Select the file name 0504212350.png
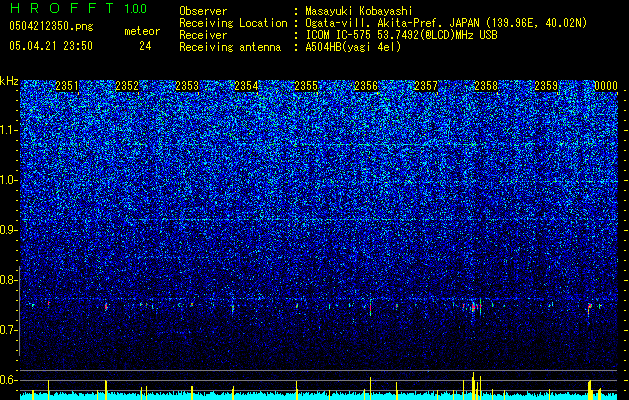The height and width of the screenshot is (400, 629). pos(51,26)
